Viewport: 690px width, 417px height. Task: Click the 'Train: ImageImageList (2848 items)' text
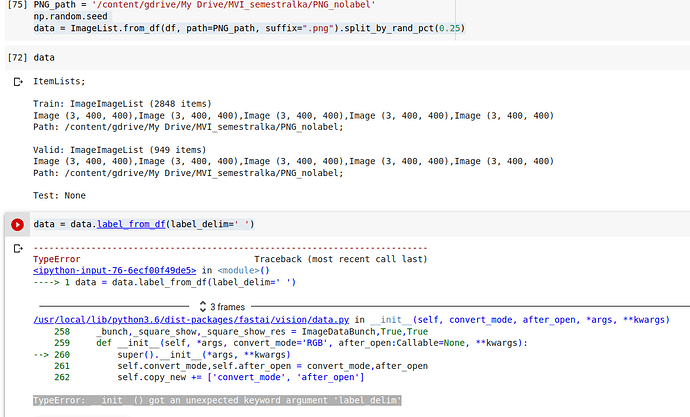pos(122,104)
